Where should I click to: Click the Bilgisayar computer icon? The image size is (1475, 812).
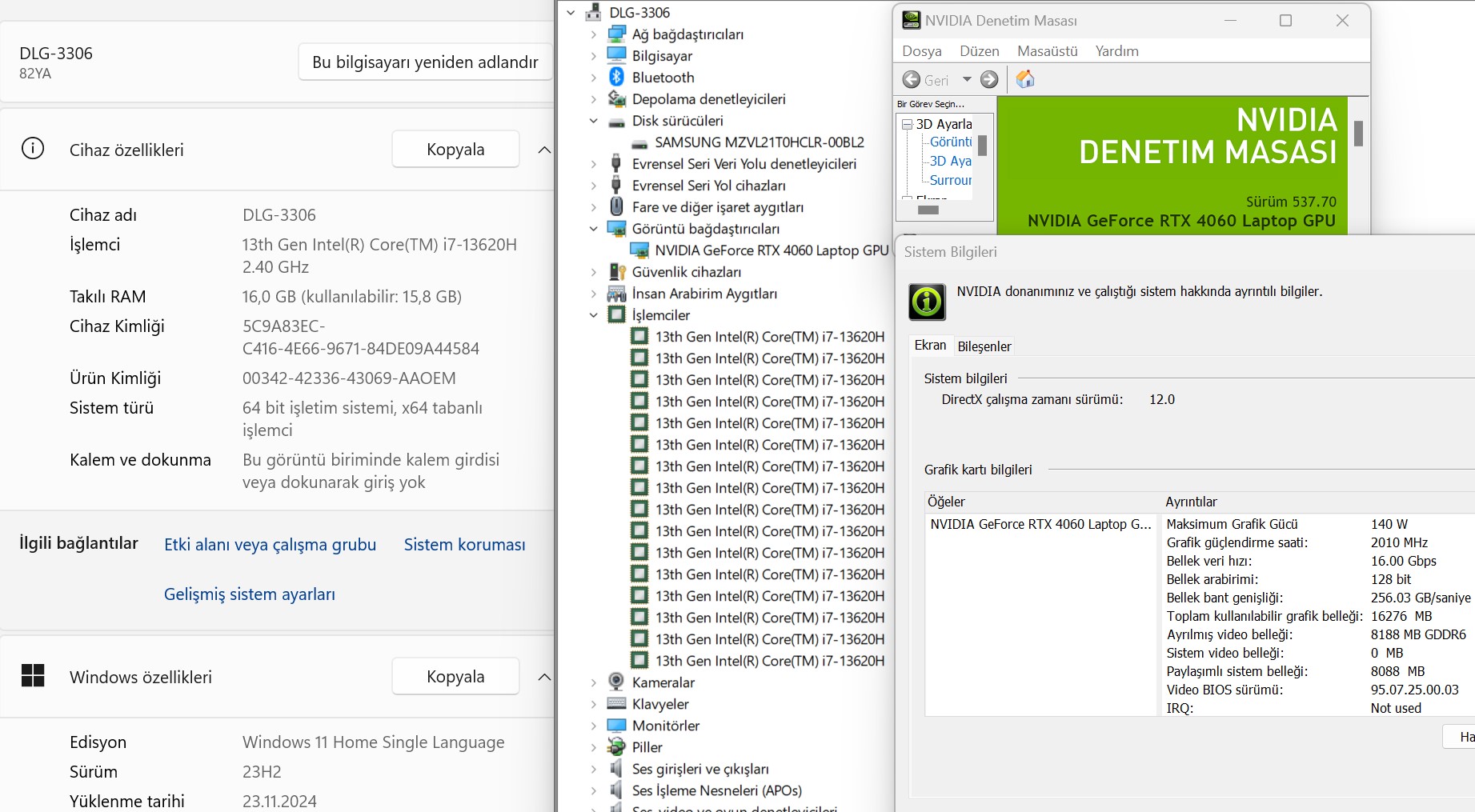click(x=616, y=55)
